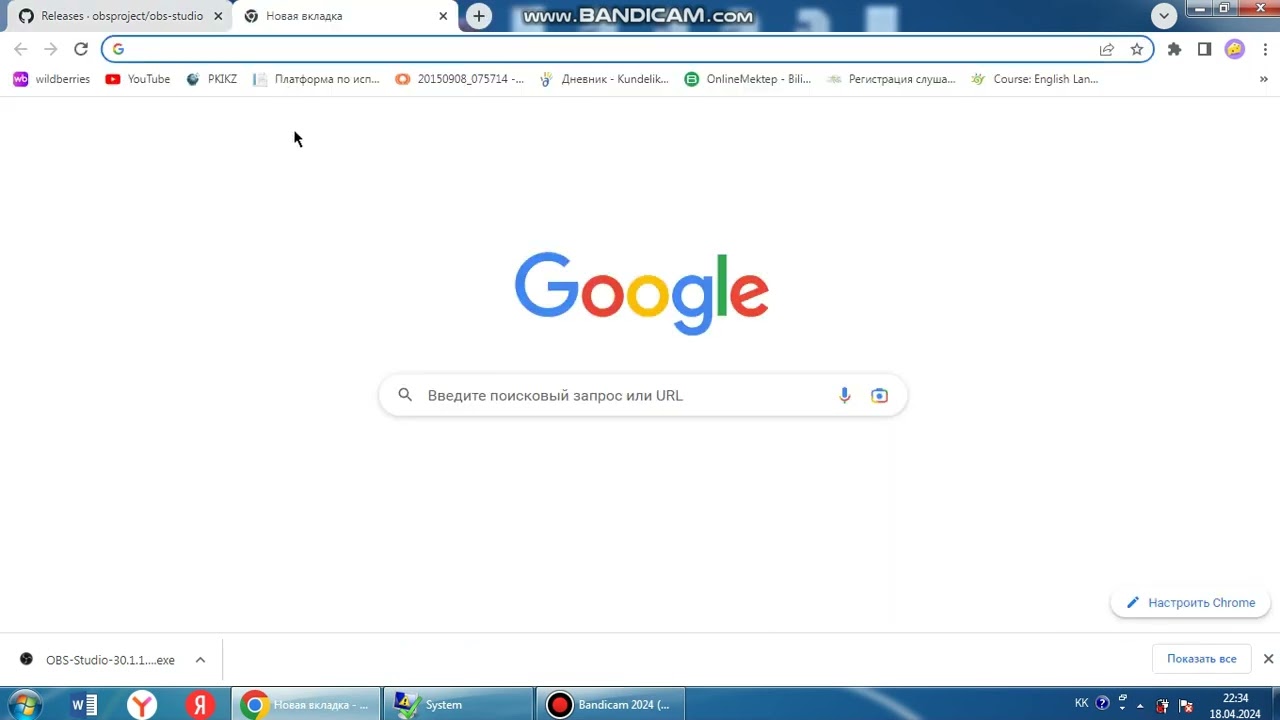Open the tab search dropdown arrow

tap(1163, 16)
